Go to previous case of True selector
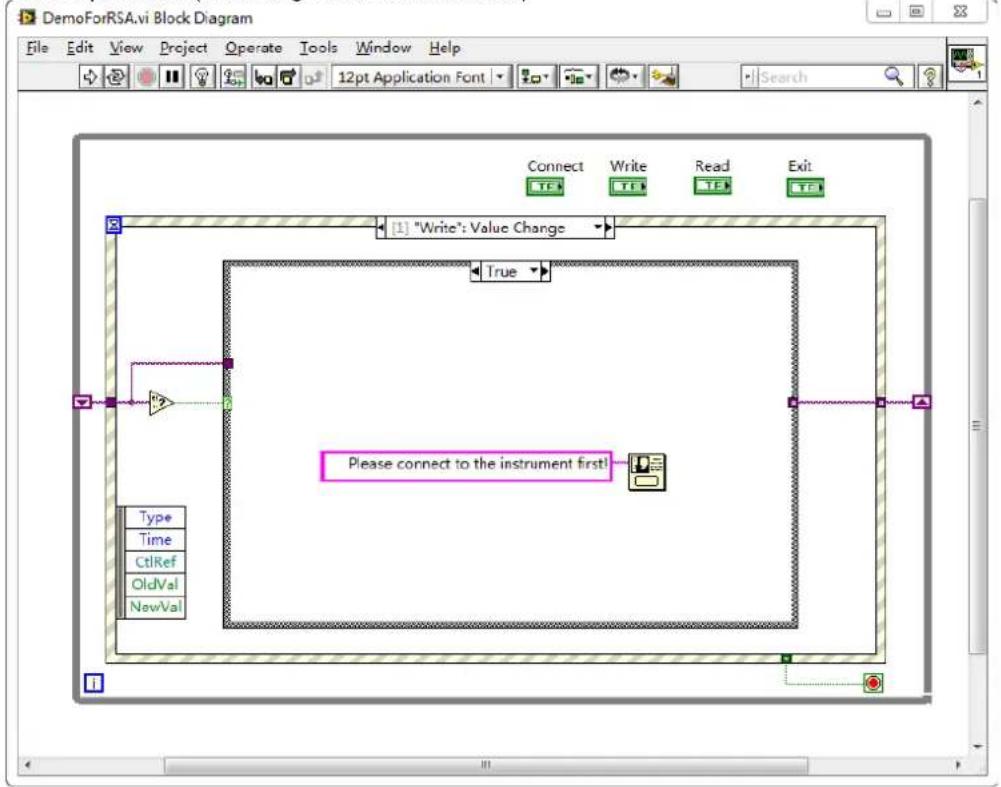Image resolution: width=1001 pixels, height=787 pixels. pos(475,272)
